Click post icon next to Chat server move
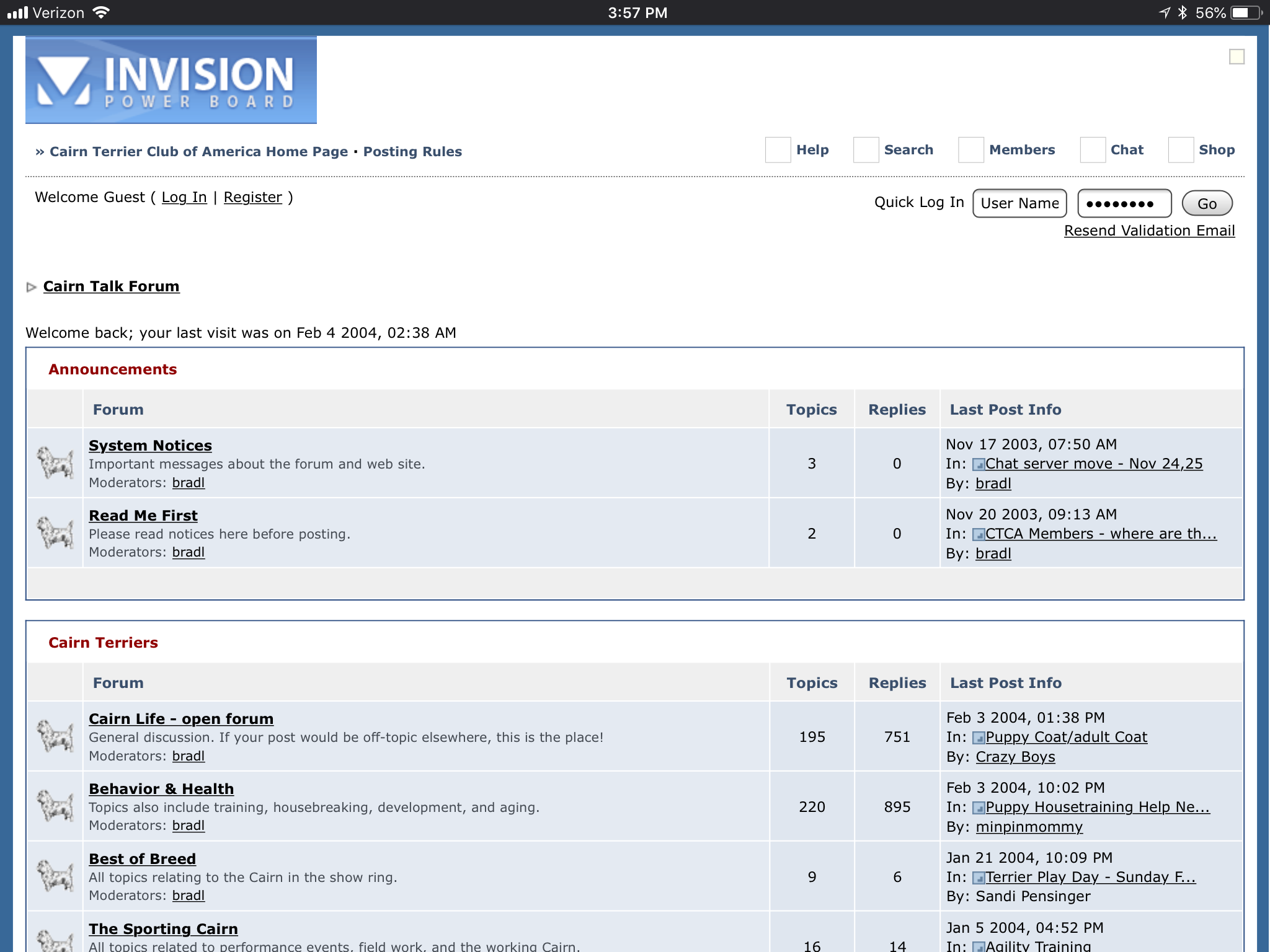The width and height of the screenshot is (1270, 952). 979,464
